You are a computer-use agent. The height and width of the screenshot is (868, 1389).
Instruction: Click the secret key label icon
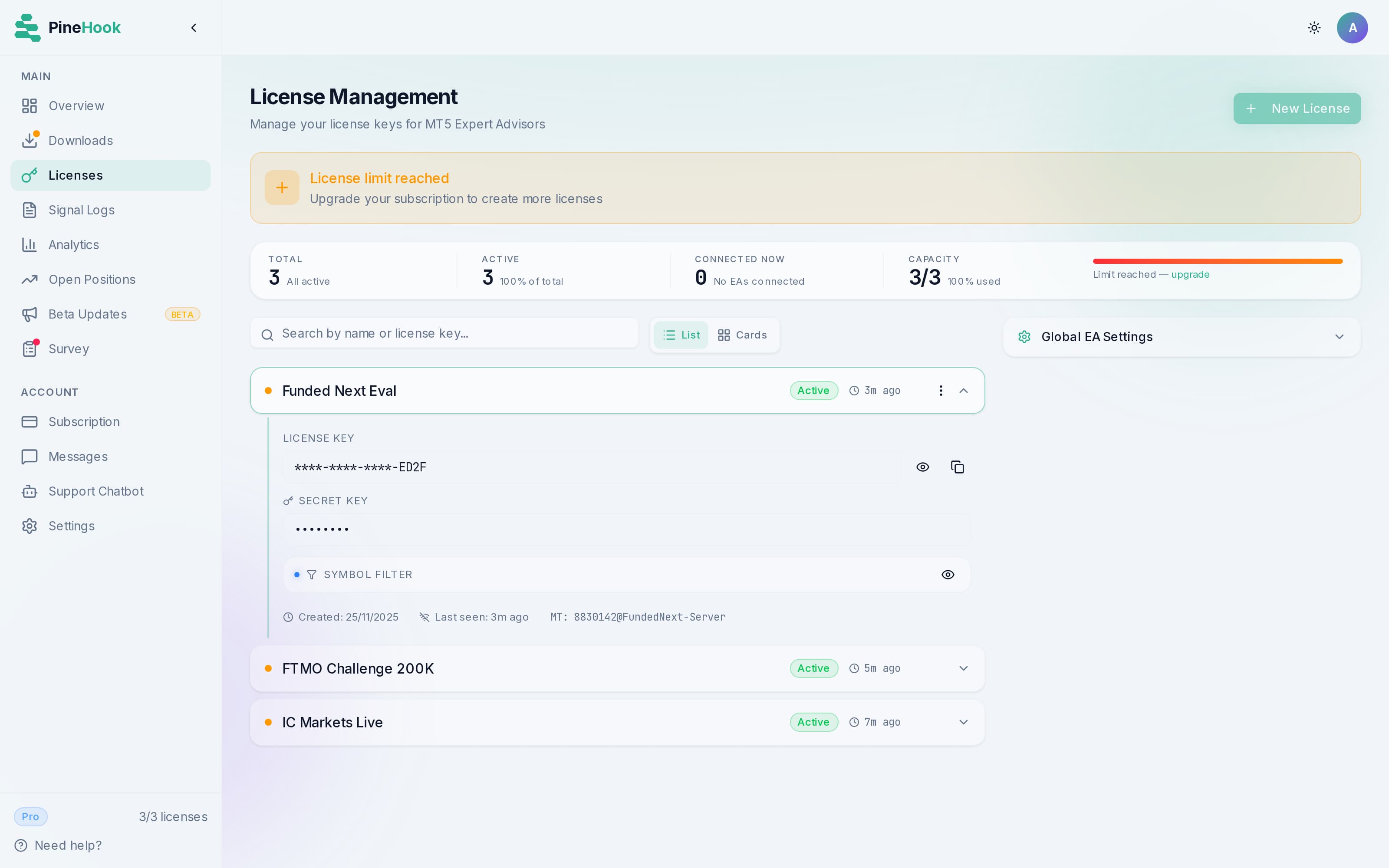(x=288, y=501)
